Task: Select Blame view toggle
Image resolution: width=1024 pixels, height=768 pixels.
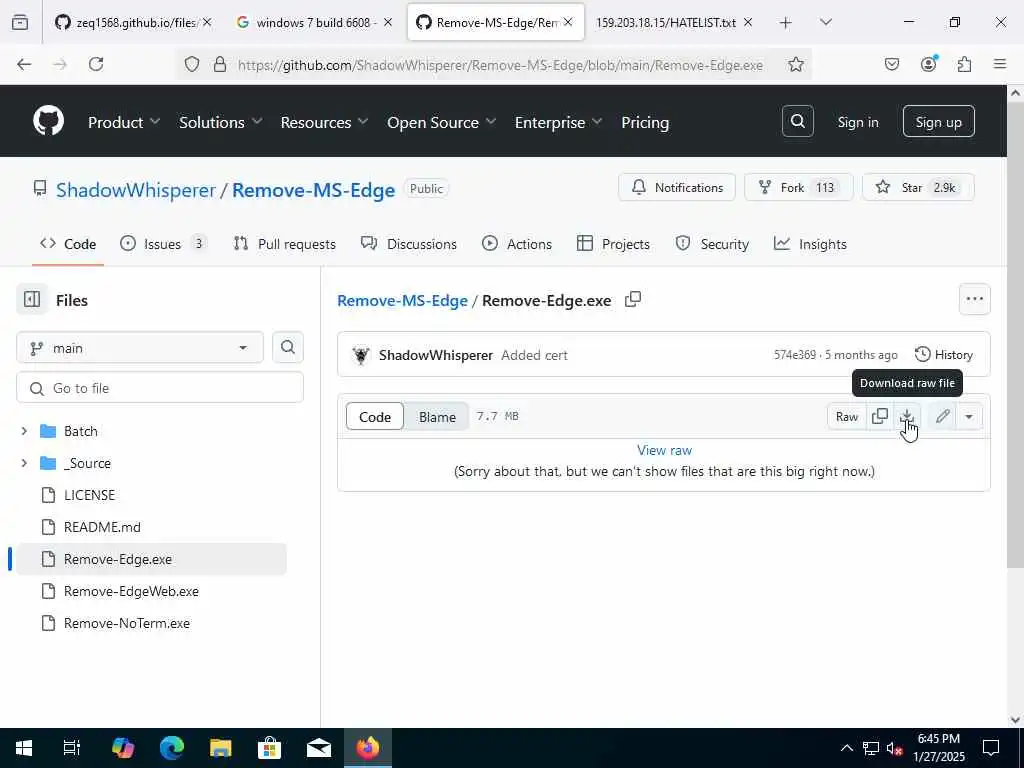Action: coord(437,417)
